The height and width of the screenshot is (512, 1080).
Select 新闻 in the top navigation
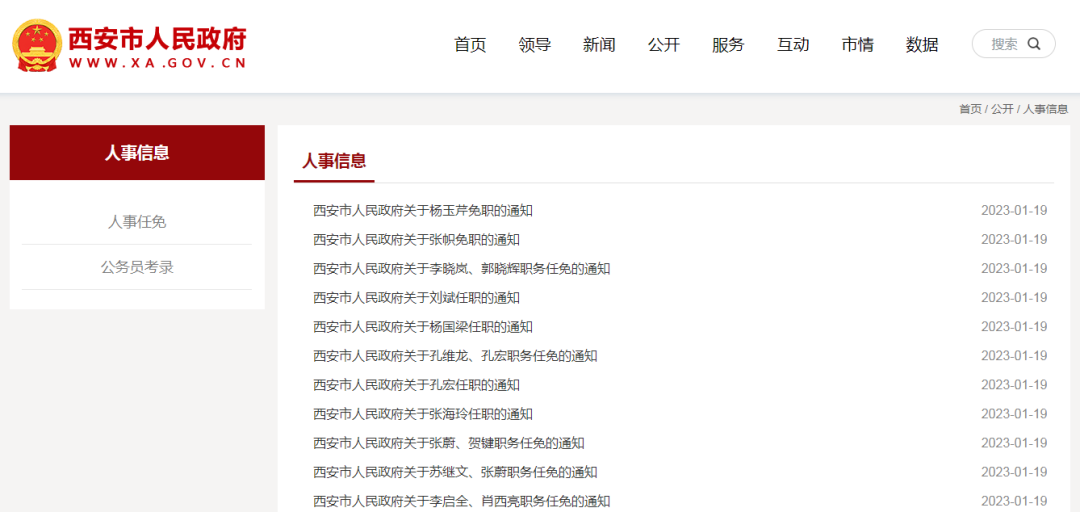(x=599, y=45)
